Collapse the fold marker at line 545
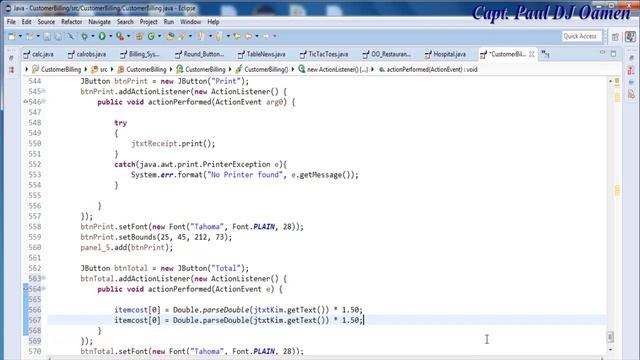Screen dimensions: 640x360 pyautogui.click(x=44, y=91)
